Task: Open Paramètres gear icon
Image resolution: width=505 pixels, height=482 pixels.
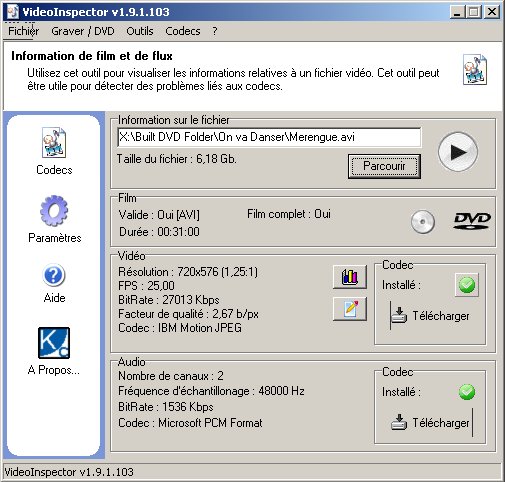Action: 54,211
